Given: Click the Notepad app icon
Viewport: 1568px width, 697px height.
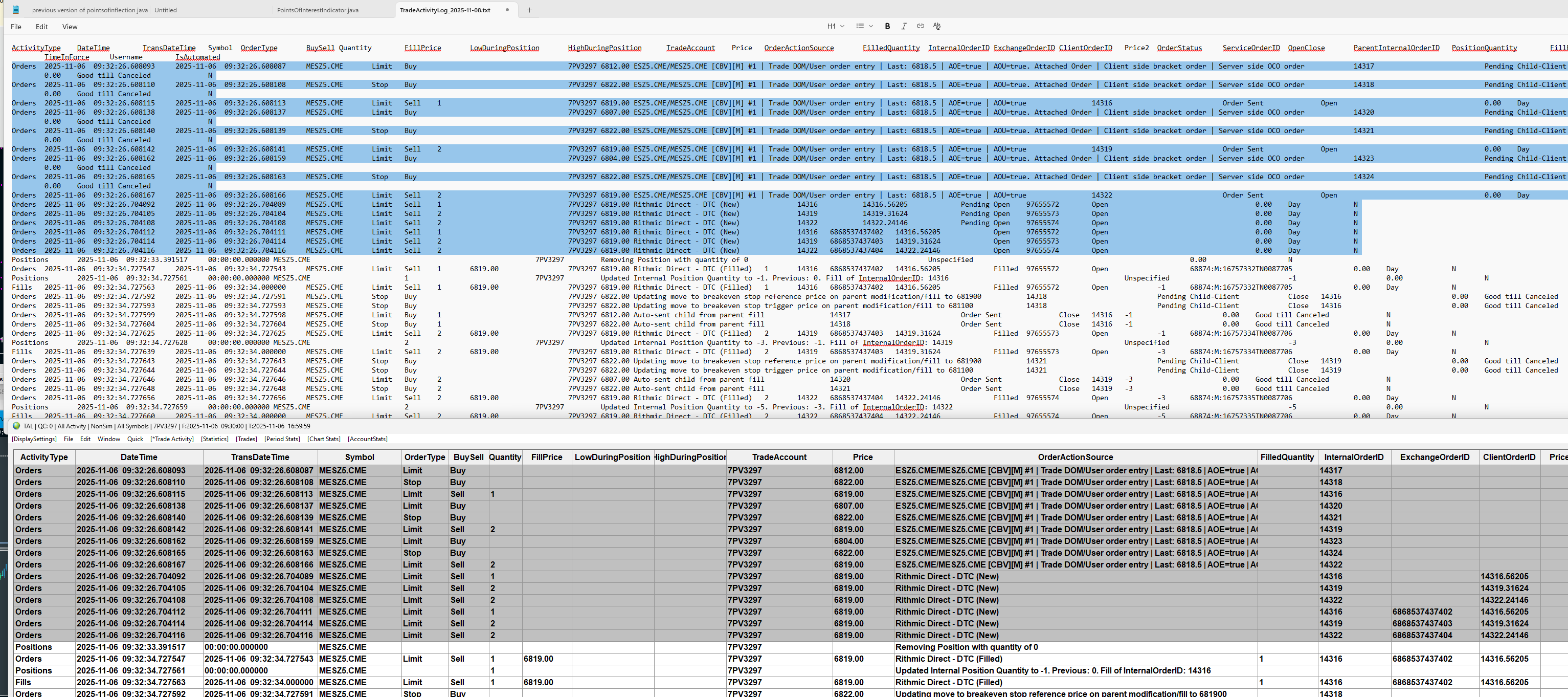Looking at the screenshot, I should tap(16, 10).
